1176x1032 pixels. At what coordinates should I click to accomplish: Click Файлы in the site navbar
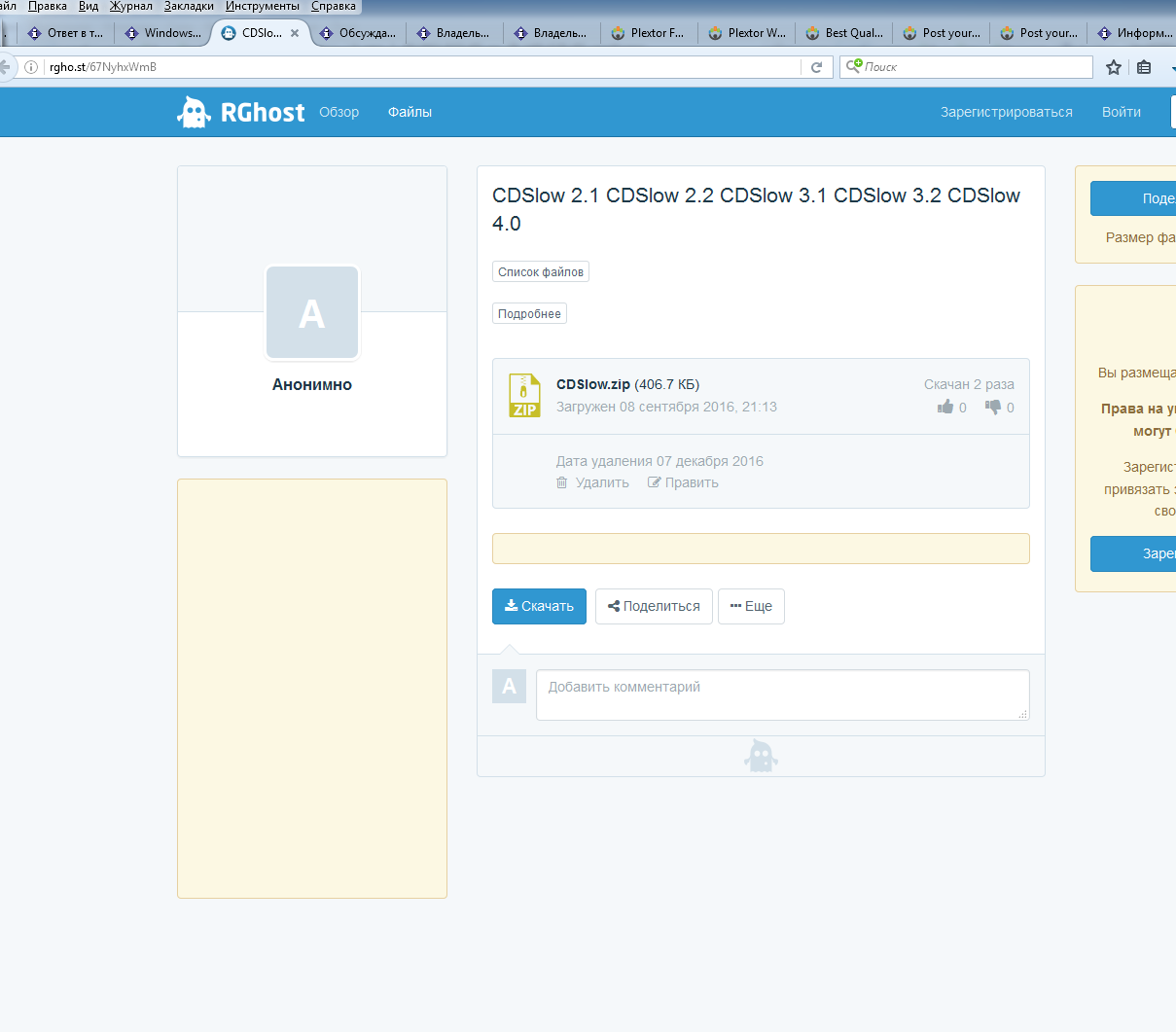coord(410,112)
